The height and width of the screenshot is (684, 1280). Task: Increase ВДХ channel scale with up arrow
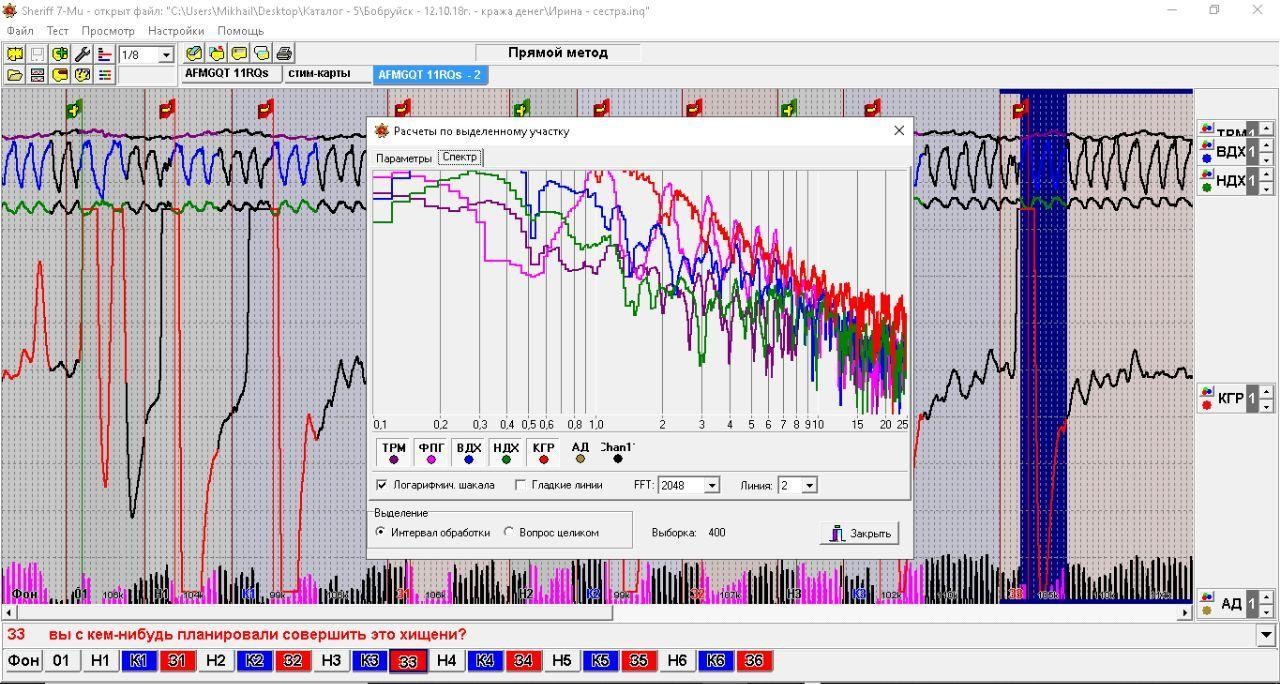tap(1266, 145)
